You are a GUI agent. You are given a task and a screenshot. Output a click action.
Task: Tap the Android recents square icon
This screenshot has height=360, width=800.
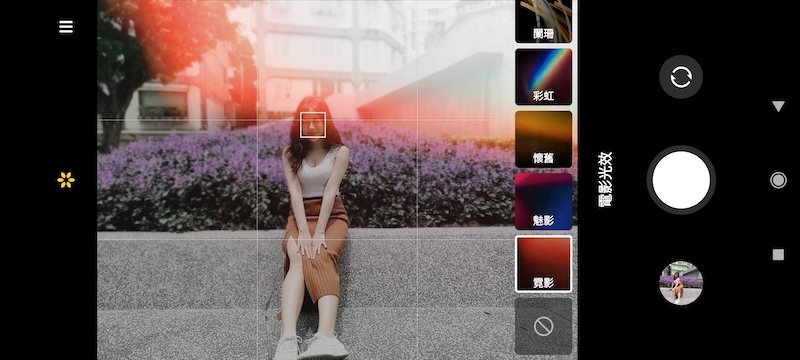click(778, 254)
